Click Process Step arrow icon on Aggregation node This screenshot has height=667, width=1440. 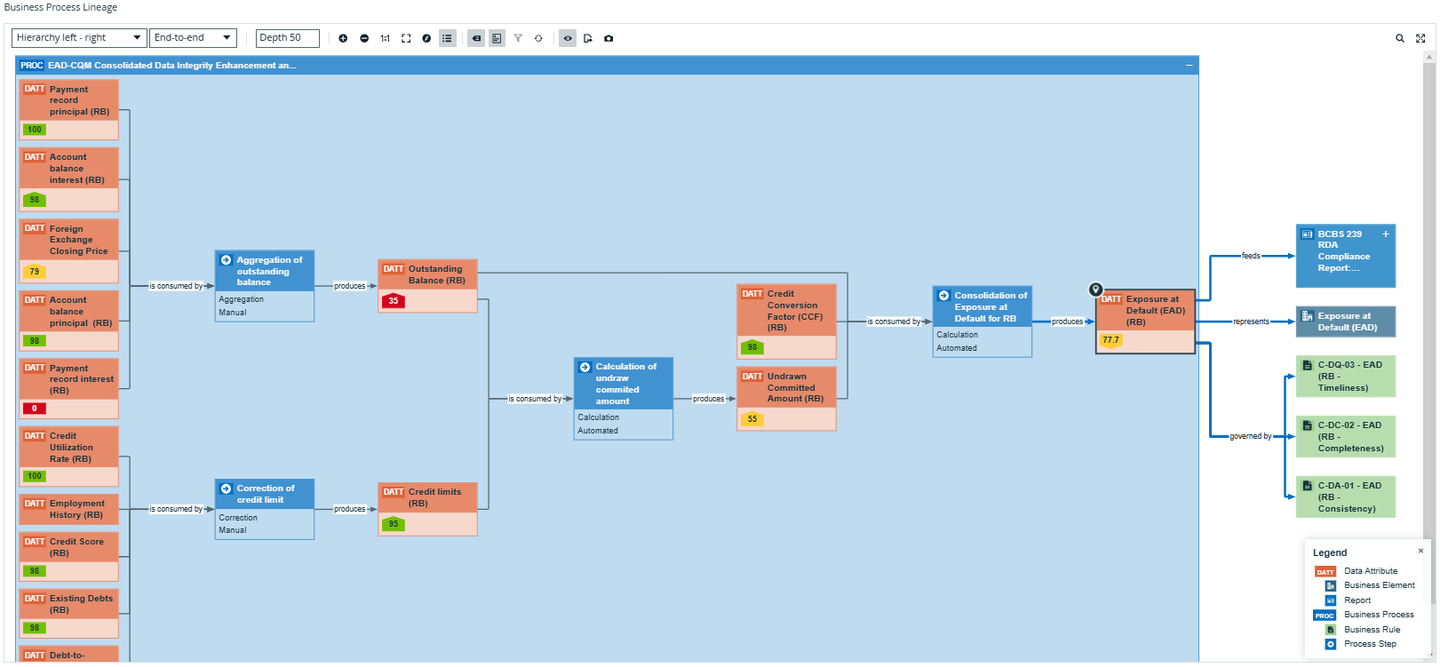225,260
